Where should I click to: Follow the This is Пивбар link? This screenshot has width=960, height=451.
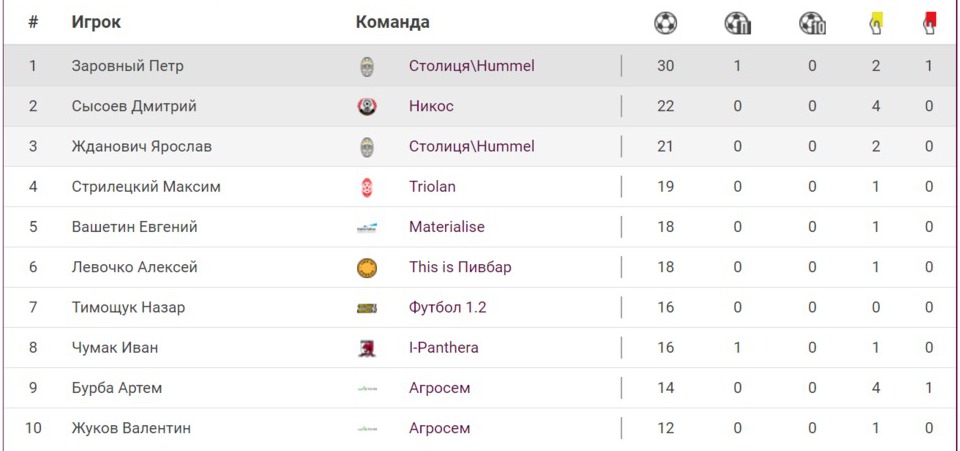pyautogui.click(x=460, y=268)
